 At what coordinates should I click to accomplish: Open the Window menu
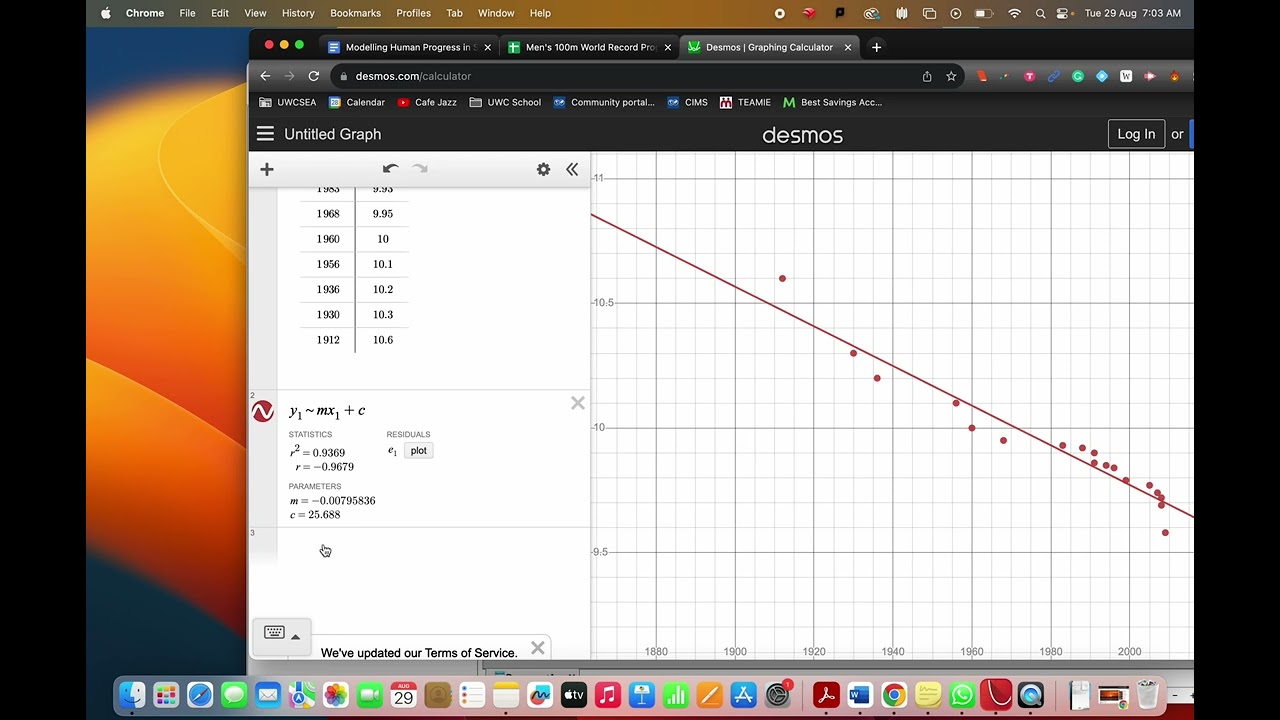[x=496, y=13]
